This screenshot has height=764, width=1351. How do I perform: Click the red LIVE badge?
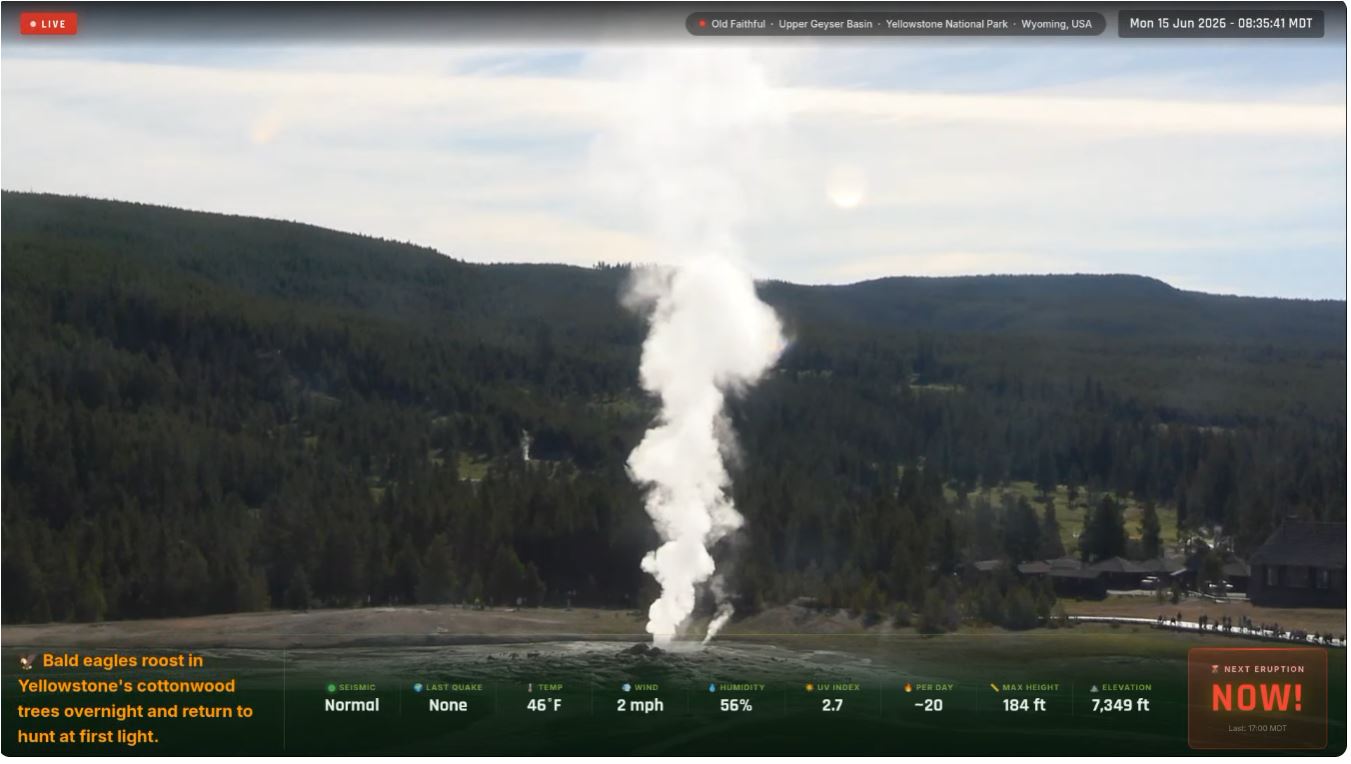[x=48, y=24]
